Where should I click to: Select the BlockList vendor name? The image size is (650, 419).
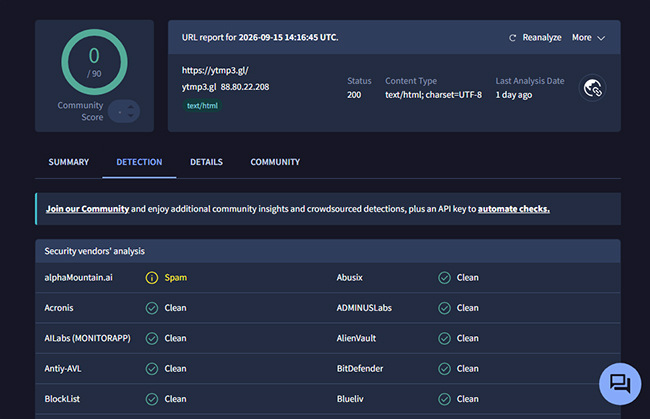pyautogui.click(x=62, y=399)
